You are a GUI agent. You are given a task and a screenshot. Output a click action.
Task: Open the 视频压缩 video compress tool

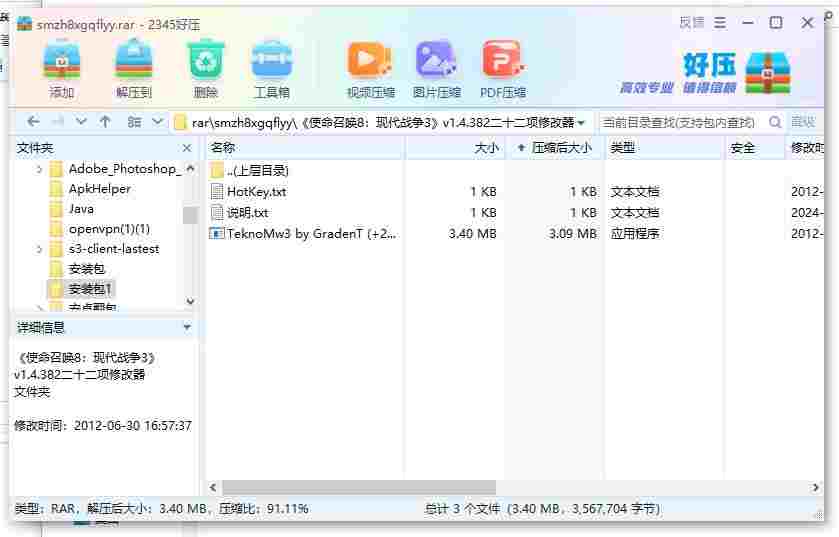370,60
